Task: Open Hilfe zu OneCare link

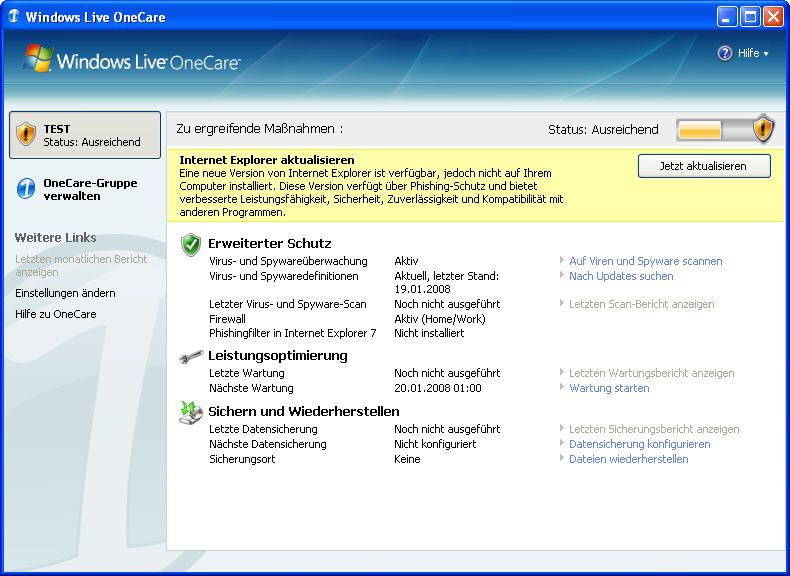Action: point(55,314)
